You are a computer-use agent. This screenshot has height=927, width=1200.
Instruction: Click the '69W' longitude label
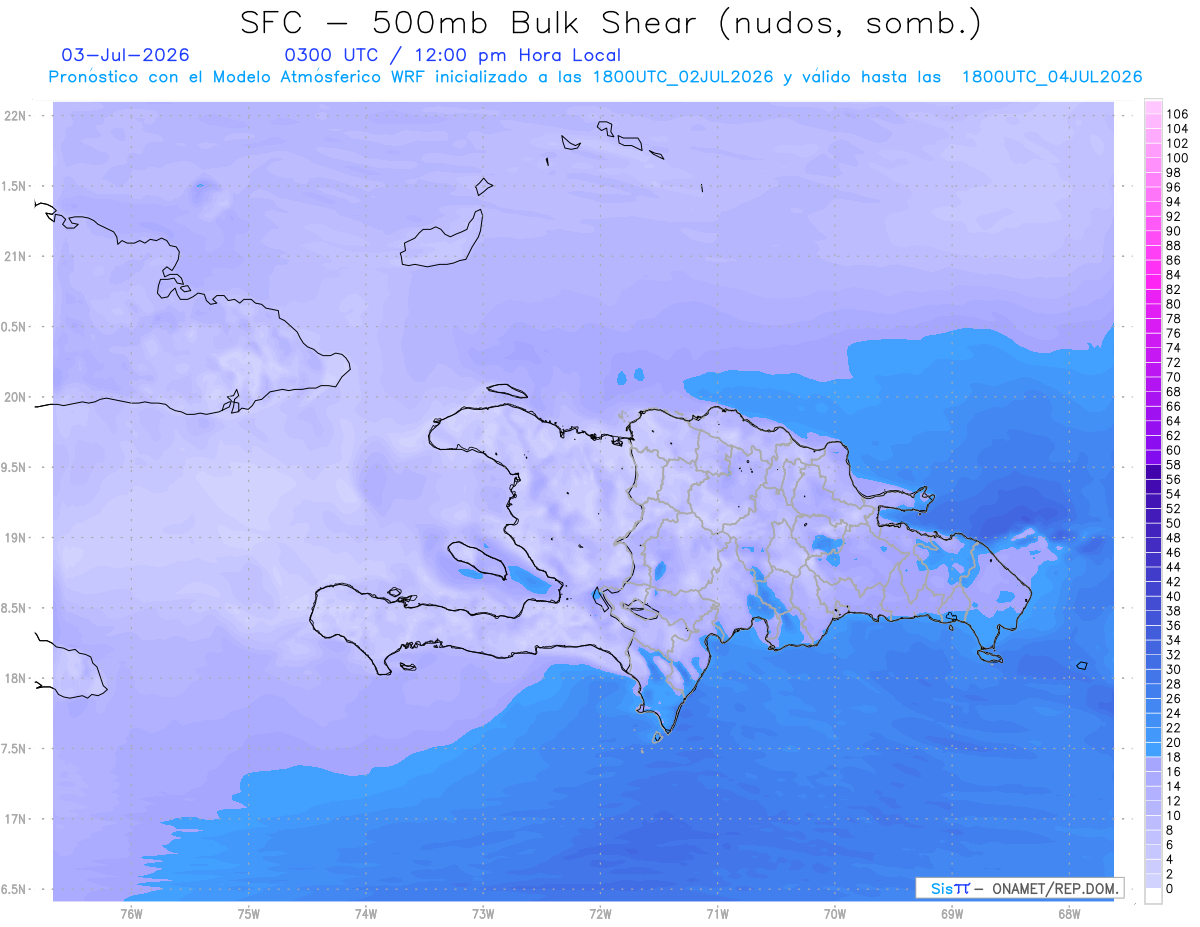pos(952,914)
